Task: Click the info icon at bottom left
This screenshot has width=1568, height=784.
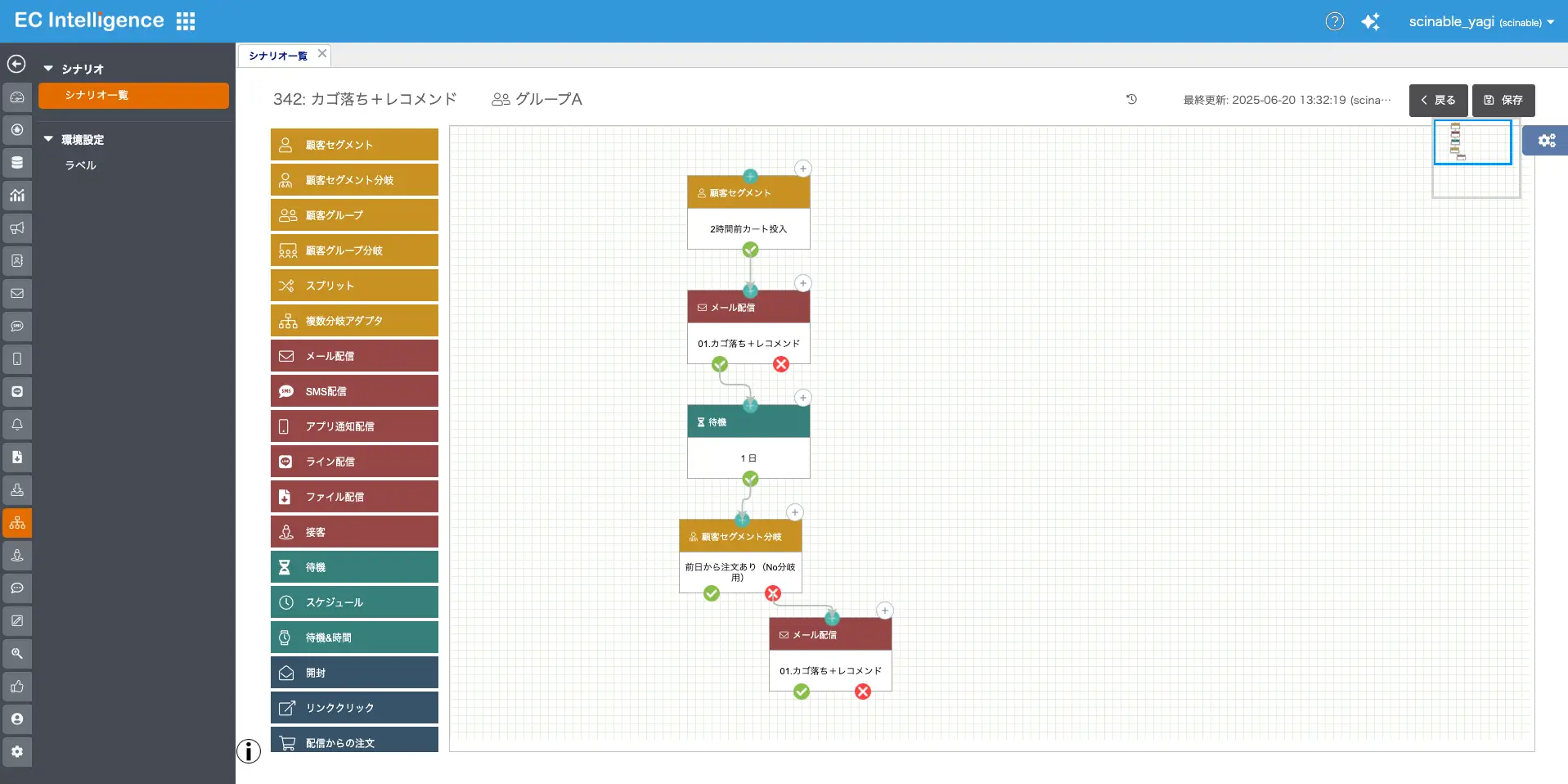Action: pyautogui.click(x=249, y=750)
